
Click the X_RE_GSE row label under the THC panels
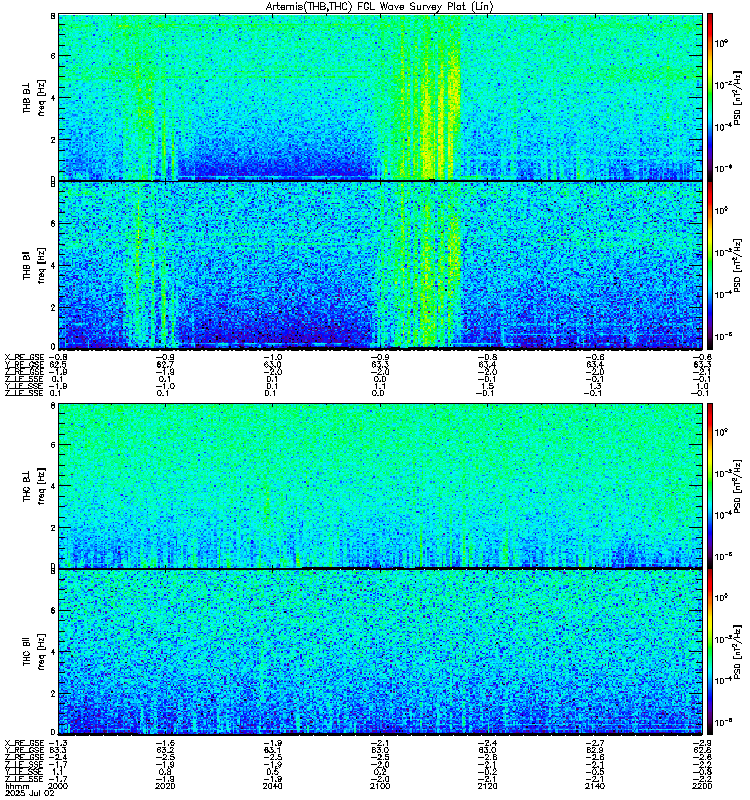coord(24,743)
